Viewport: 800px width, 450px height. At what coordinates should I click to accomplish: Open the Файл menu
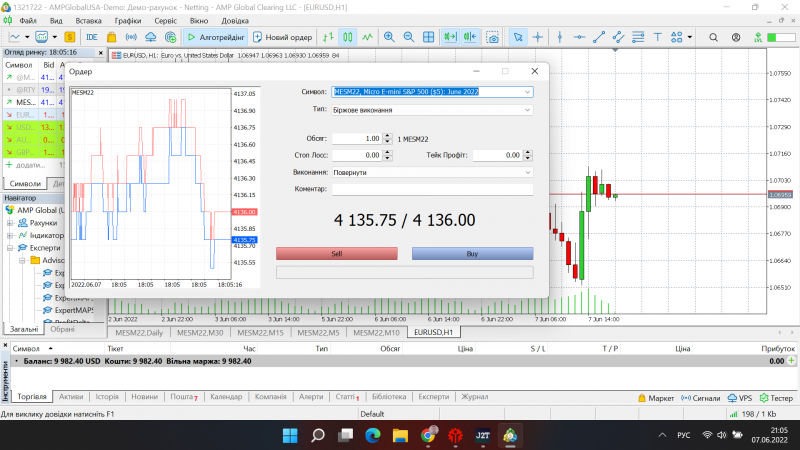tap(28, 20)
